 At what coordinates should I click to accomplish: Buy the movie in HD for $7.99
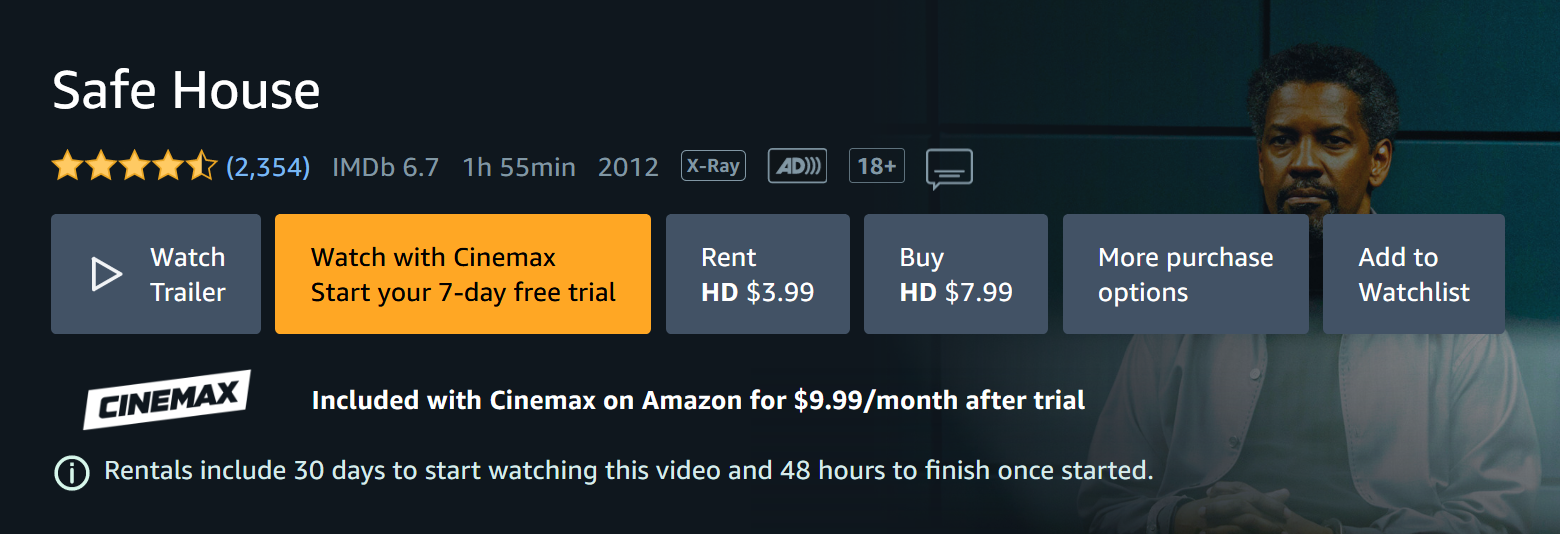[955, 274]
